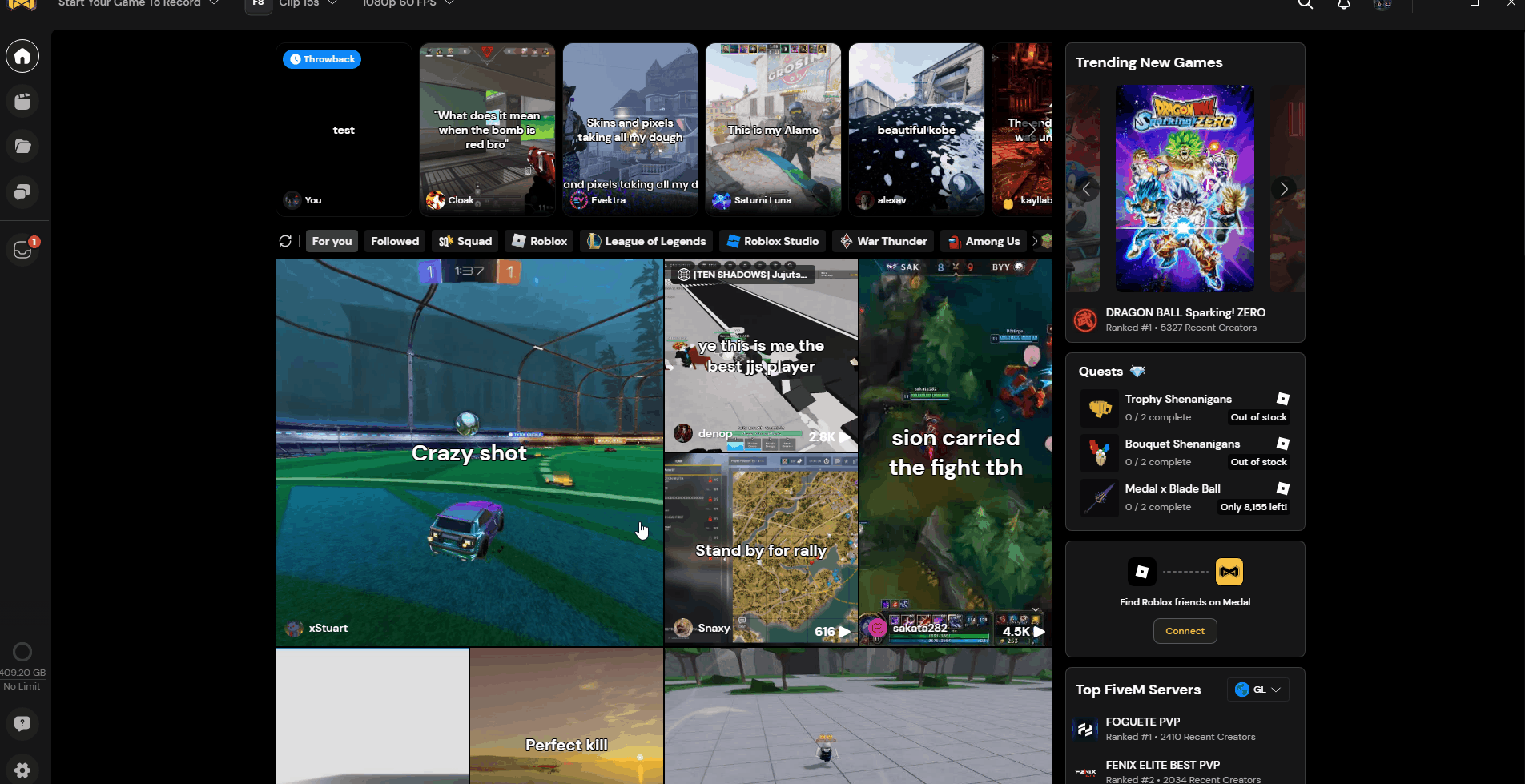Open the TEN SHADOWS Jujuts game tag
Image resolution: width=1525 pixels, height=784 pixels.
742,275
